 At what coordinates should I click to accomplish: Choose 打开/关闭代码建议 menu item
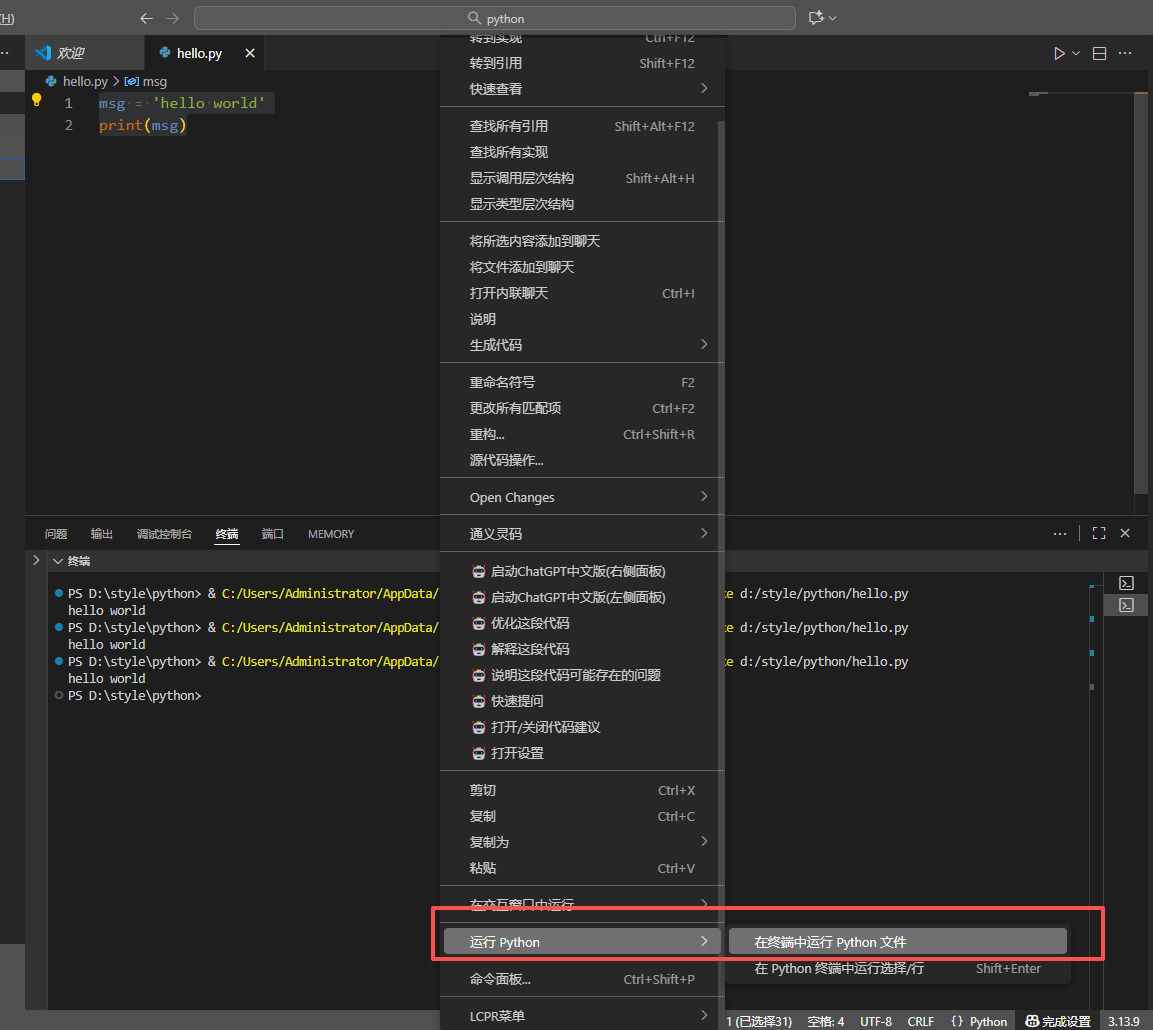click(582, 727)
